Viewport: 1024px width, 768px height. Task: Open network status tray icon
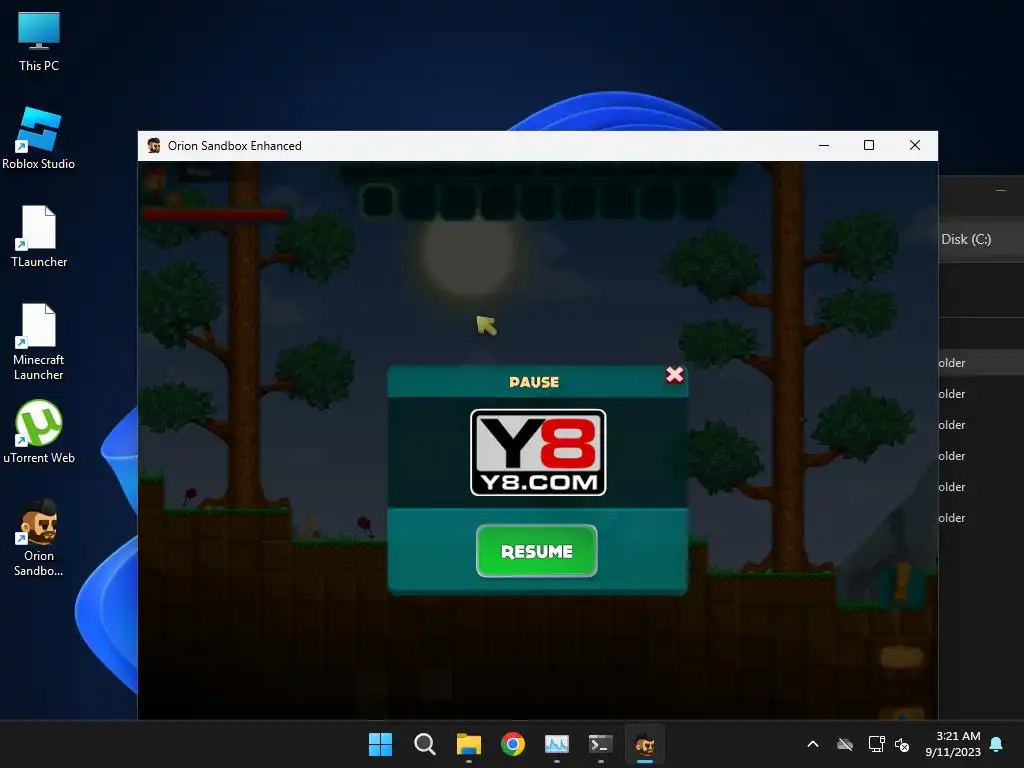pos(876,744)
